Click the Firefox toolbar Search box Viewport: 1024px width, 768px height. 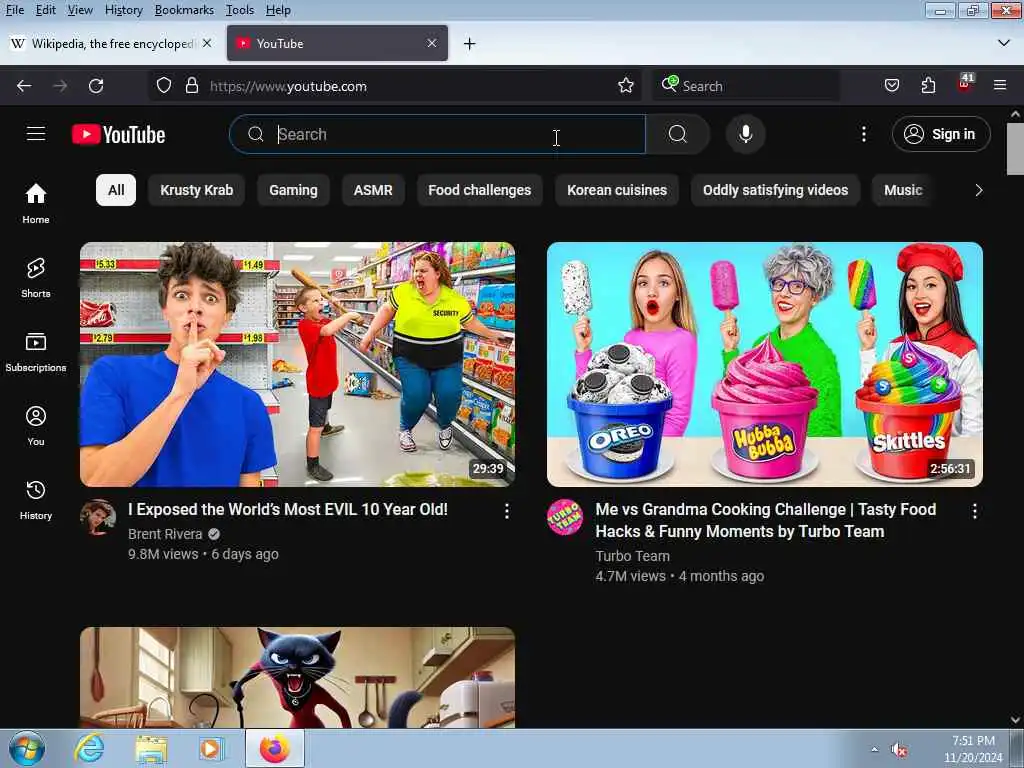(x=746, y=86)
